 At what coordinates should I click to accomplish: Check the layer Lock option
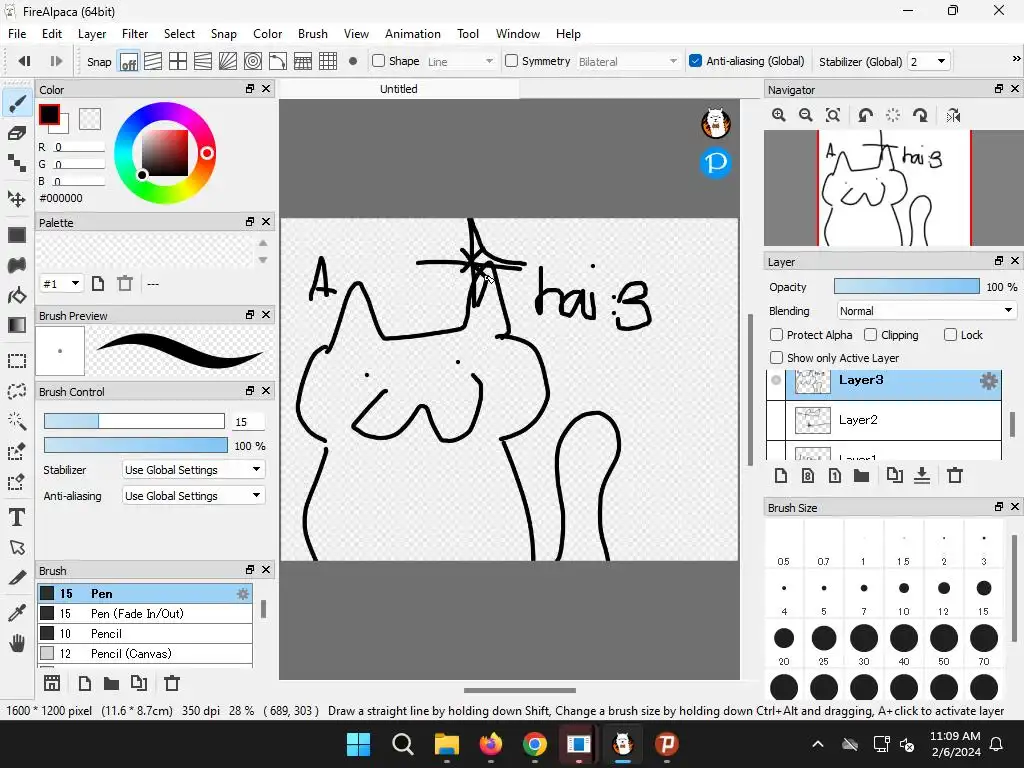coord(951,335)
